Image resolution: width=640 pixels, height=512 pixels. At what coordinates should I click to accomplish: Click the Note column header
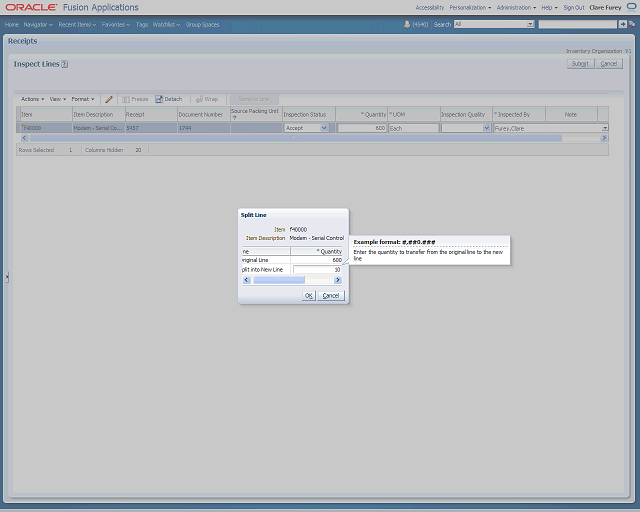pos(571,114)
